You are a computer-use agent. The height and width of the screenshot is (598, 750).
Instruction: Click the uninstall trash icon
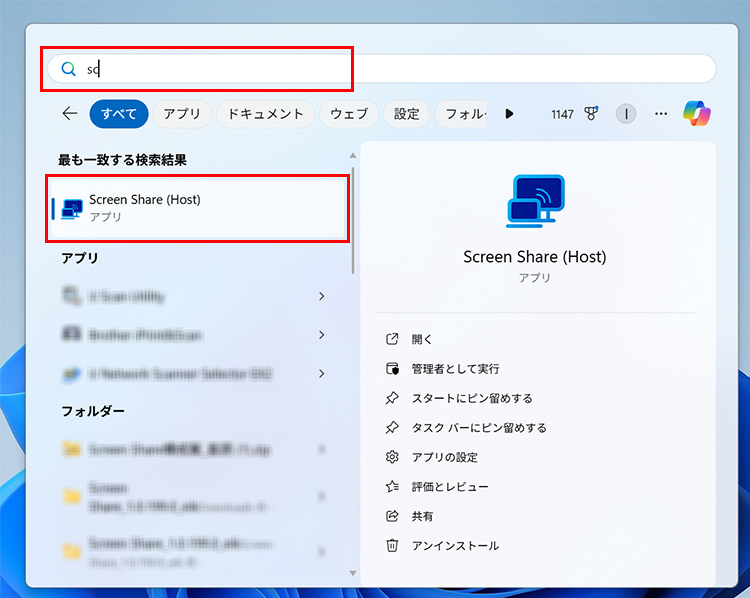click(x=392, y=546)
